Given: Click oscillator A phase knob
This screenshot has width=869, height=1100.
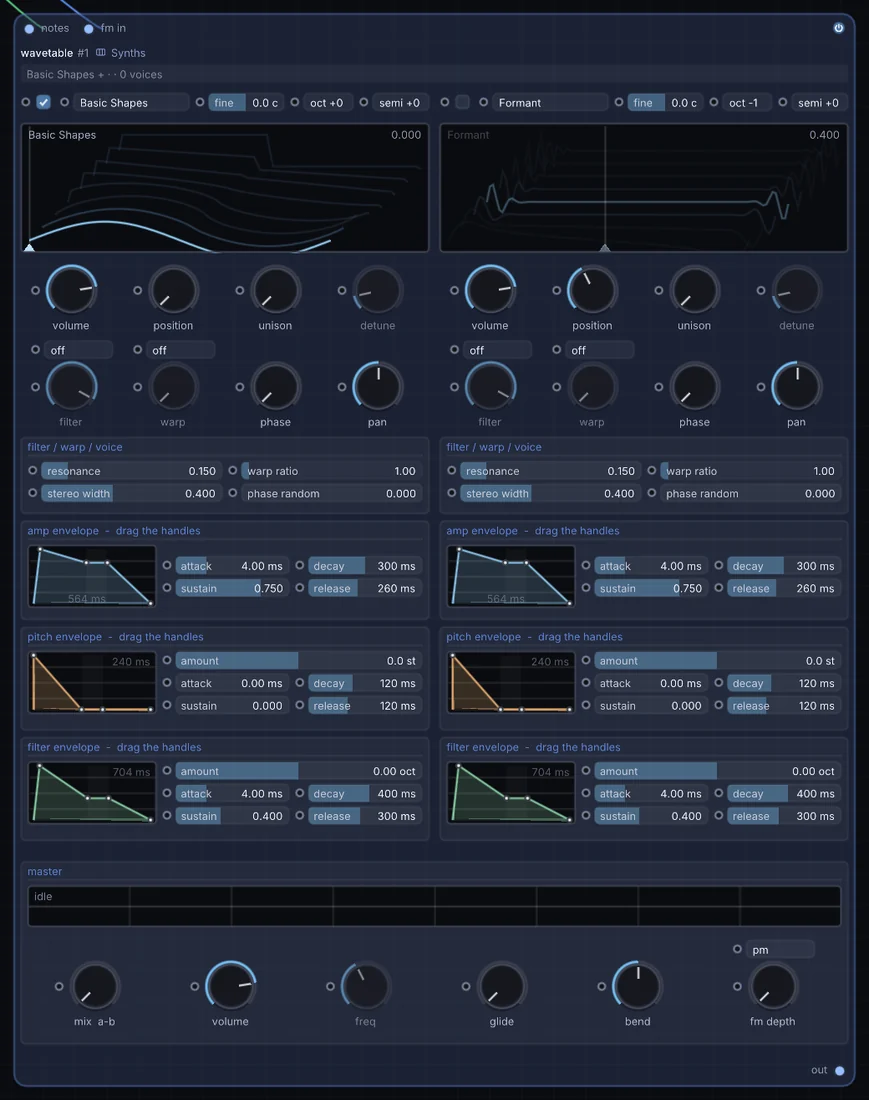Looking at the screenshot, I should tap(275, 387).
